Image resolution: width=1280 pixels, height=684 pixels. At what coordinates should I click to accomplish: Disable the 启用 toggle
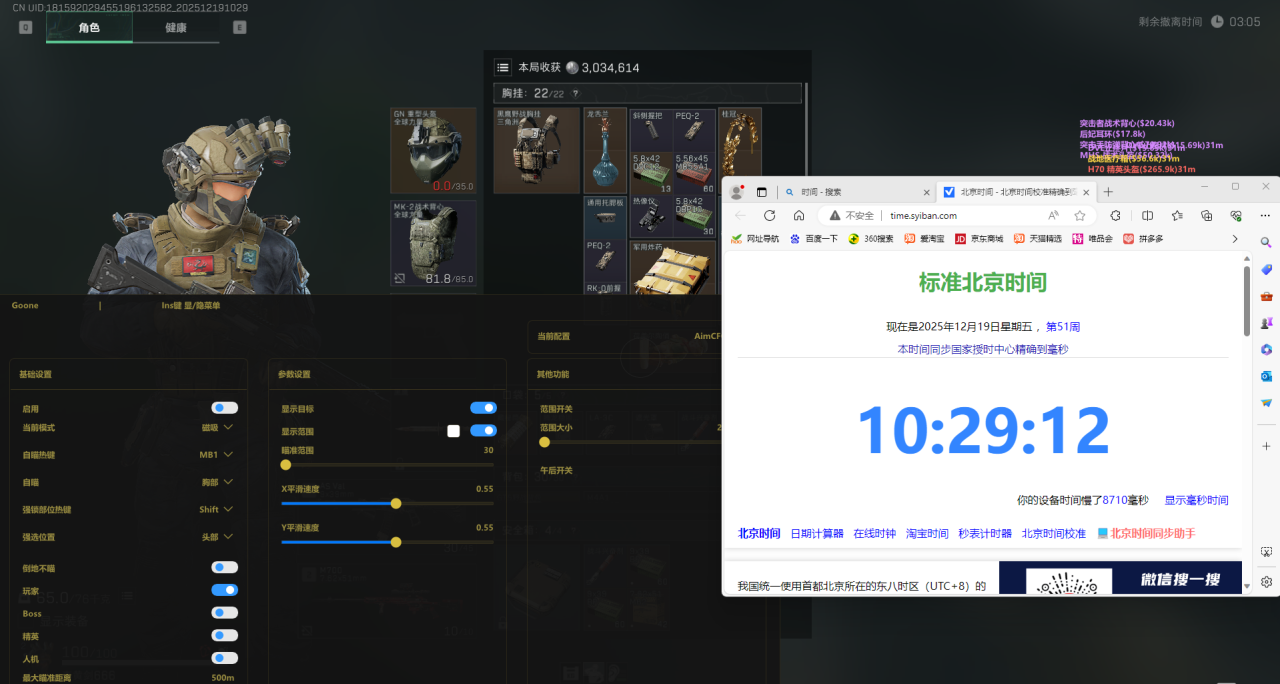tap(224, 407)
